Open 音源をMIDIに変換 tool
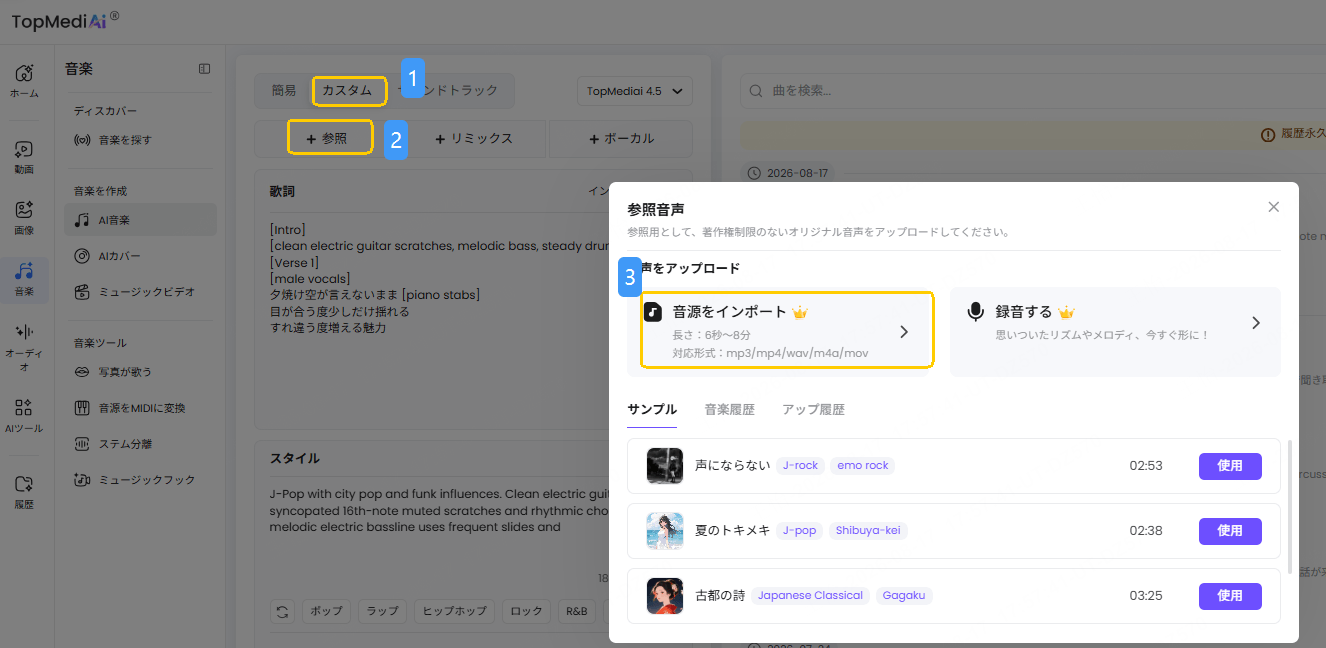The image size is (1326, 648). (x=140, y=408)
